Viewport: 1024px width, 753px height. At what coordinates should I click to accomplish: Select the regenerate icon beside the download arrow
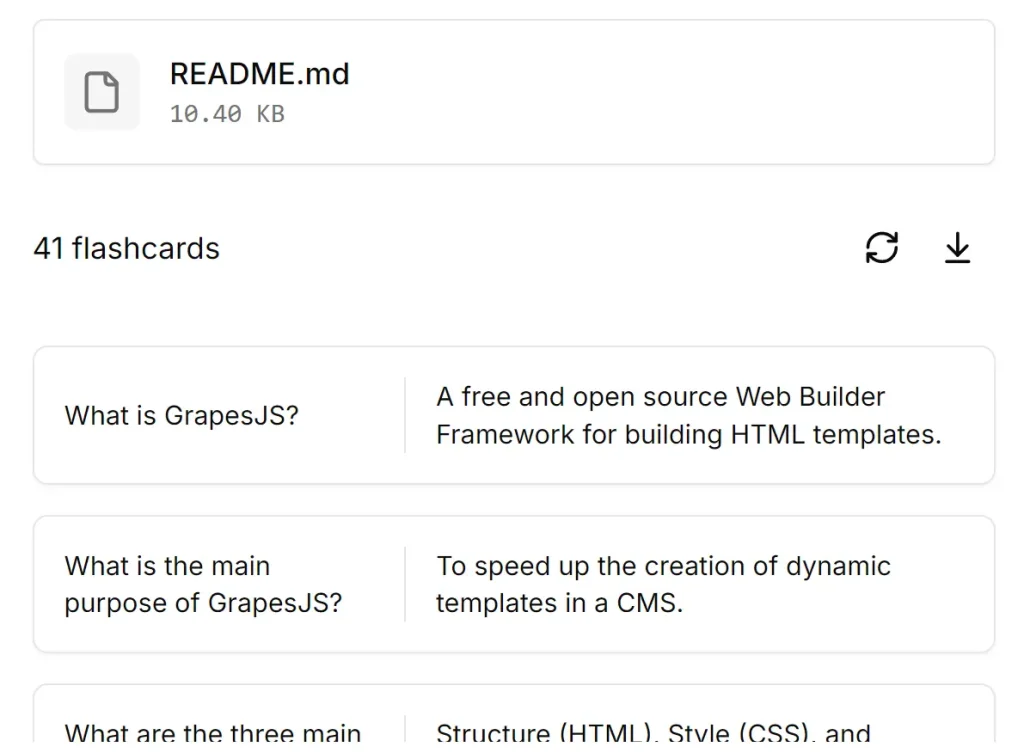(881, 248)
